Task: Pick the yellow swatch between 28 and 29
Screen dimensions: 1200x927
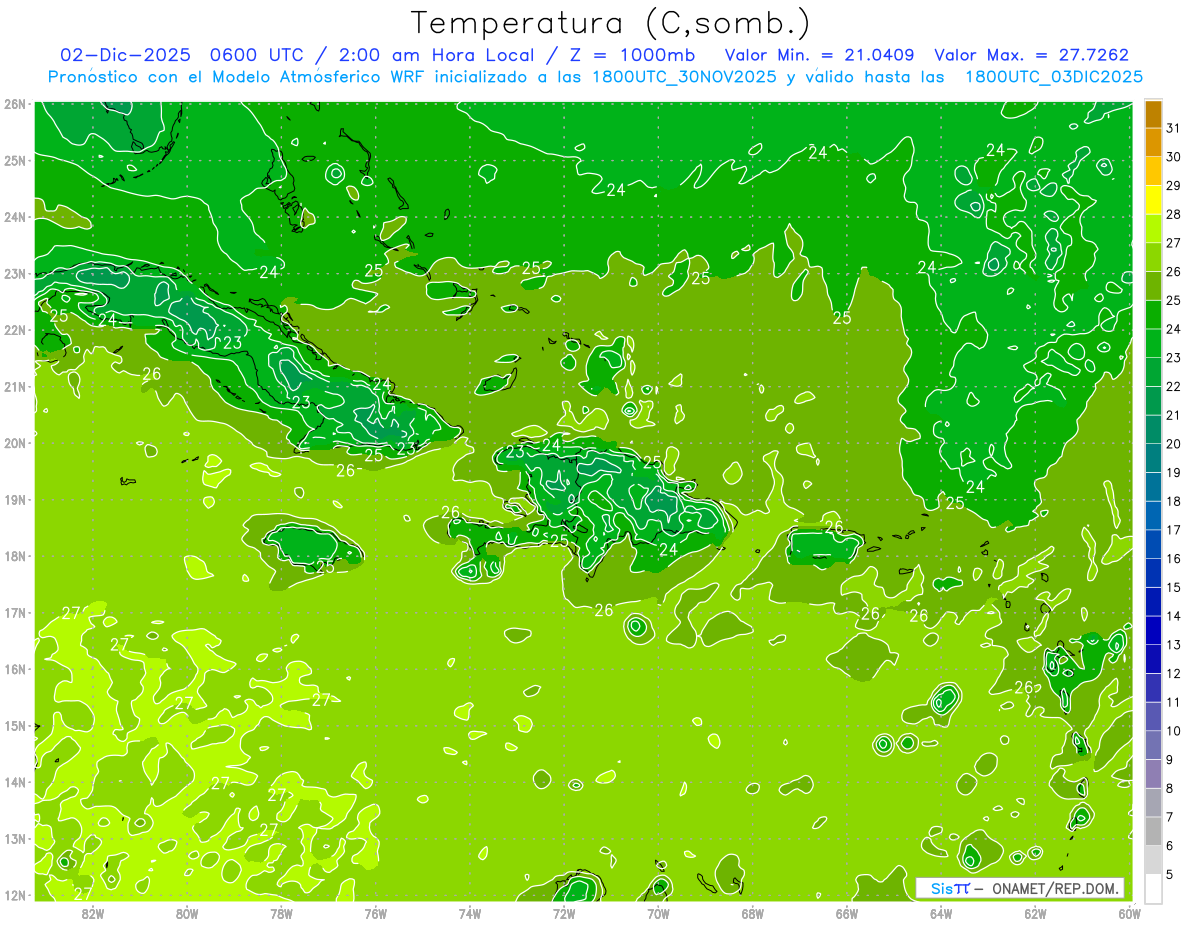Action: click(1153, 200)
